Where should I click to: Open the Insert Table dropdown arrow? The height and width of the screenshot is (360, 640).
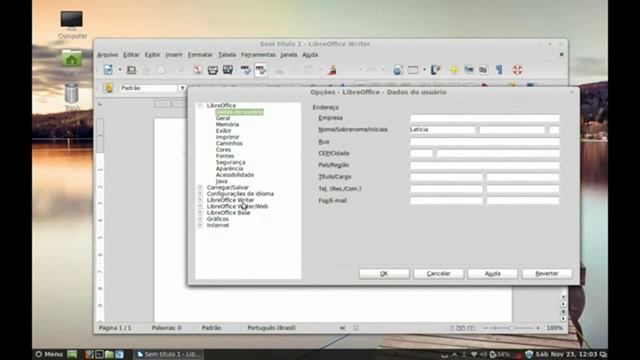click(x=424, y=70)
